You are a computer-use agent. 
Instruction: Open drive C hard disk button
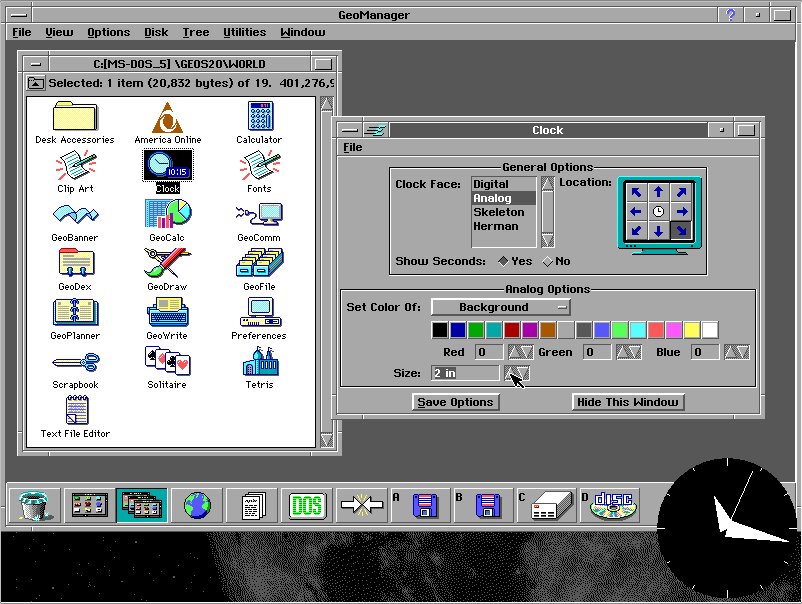pos(546,505)
